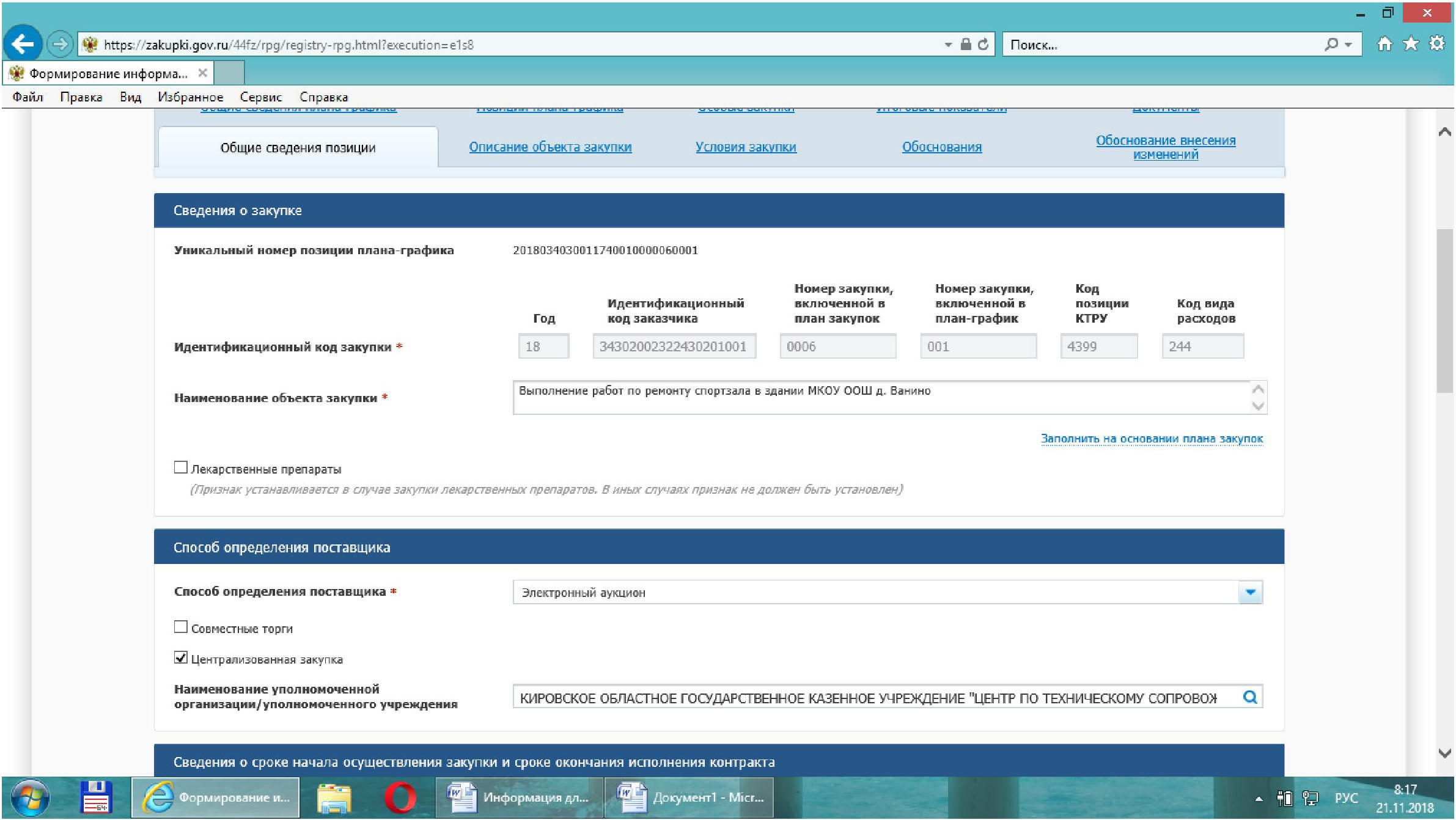
Task: Click the browser back arrow button
Action: pos(23,44)
